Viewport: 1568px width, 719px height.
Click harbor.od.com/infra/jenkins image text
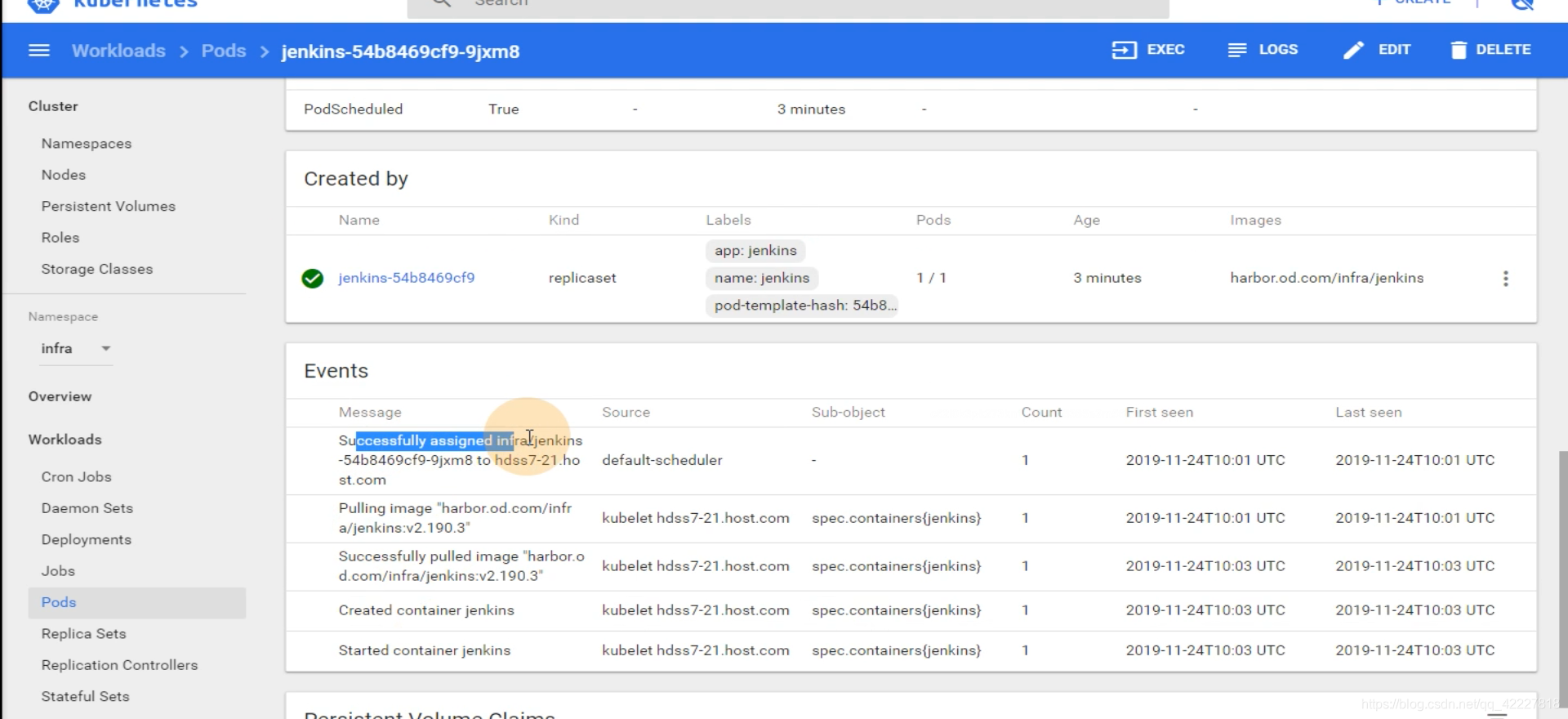[1327, 278]
